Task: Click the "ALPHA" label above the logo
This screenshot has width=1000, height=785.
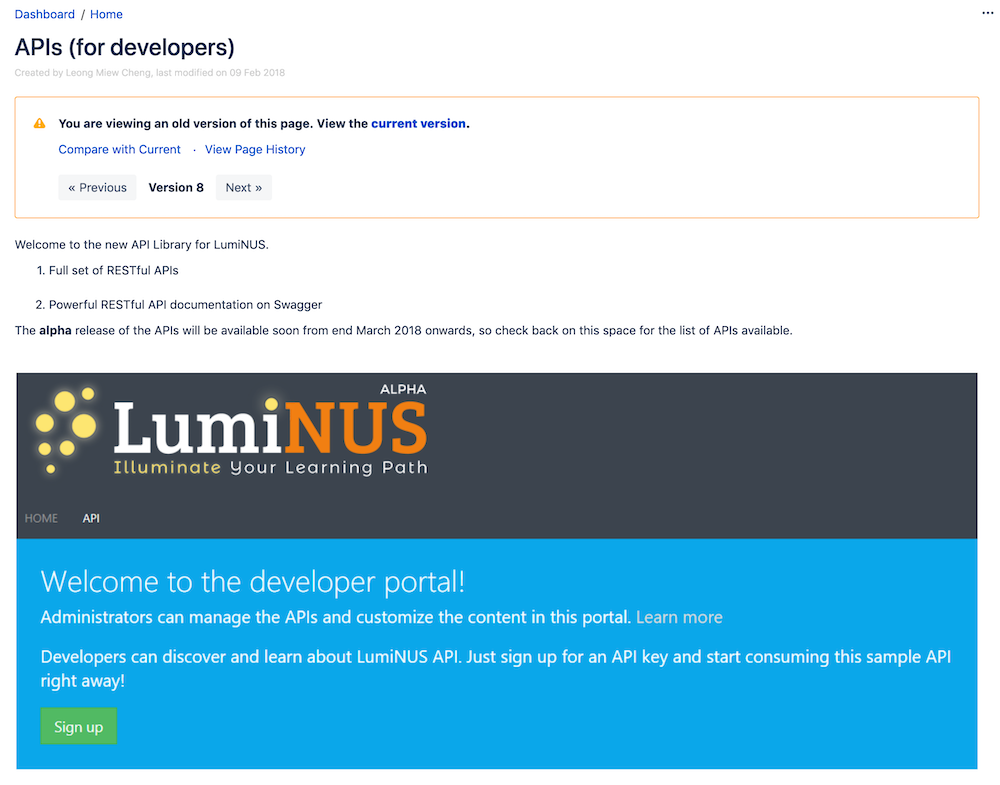Action: click(x=403, y=389)
